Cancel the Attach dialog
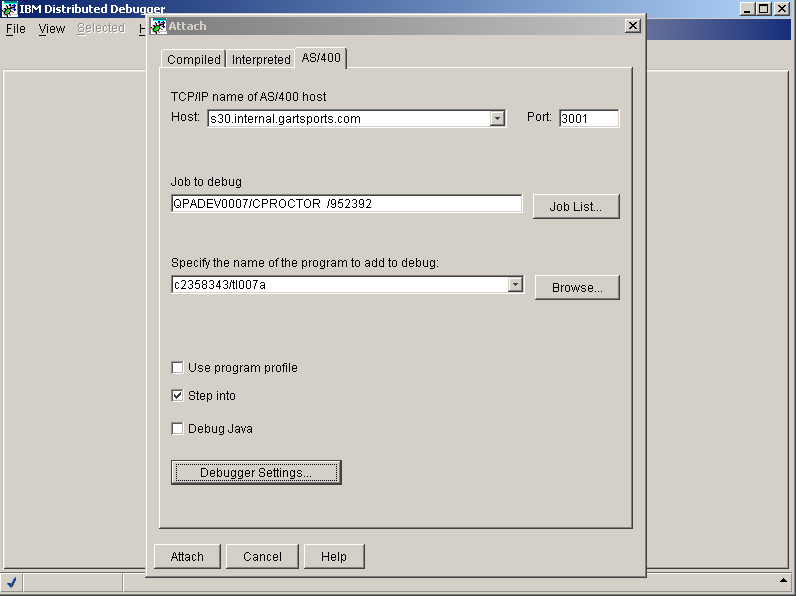 (262, 556)
